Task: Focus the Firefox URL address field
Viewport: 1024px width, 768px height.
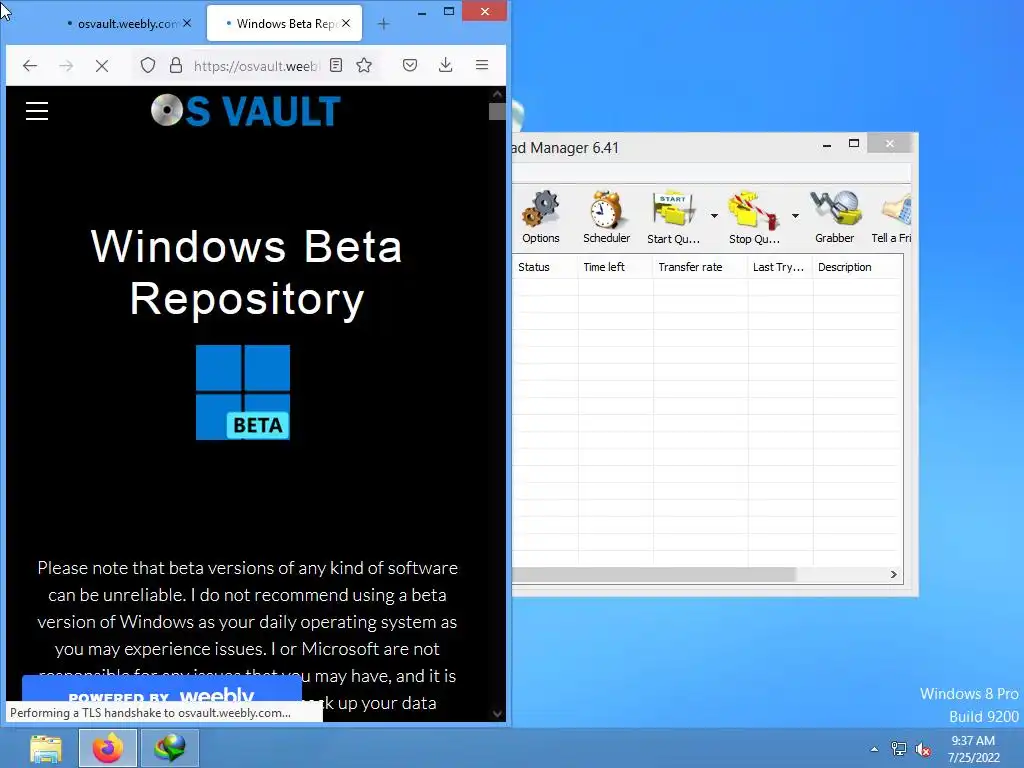Action: point(256,65)
